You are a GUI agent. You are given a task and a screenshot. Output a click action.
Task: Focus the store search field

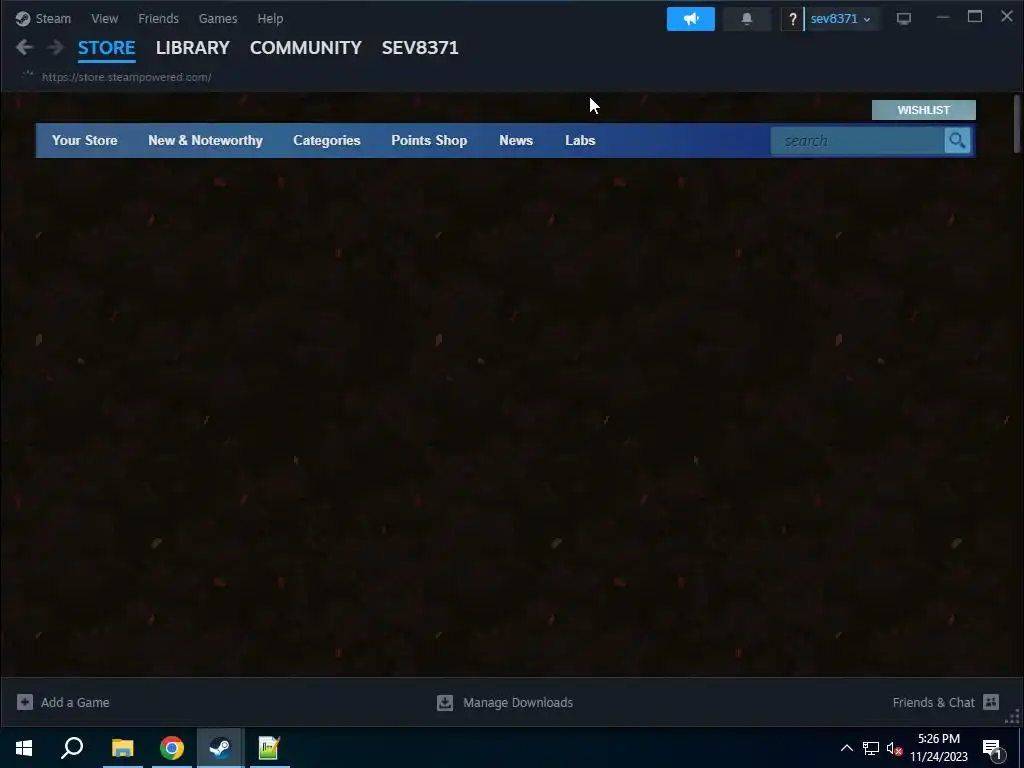[857, 140]
